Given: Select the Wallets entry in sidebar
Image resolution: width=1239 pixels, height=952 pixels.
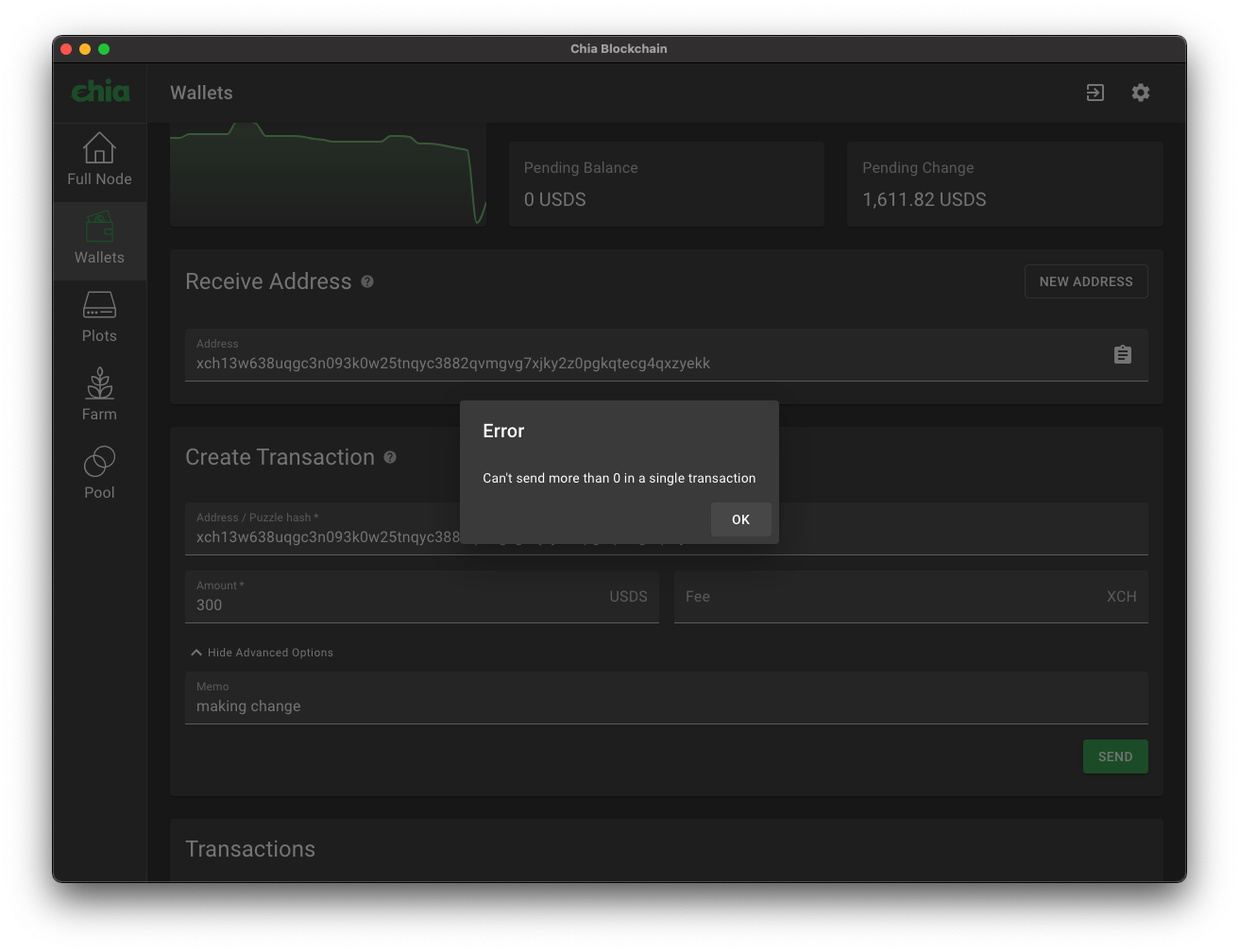Looking at the screenshot, I should [99, 241].
